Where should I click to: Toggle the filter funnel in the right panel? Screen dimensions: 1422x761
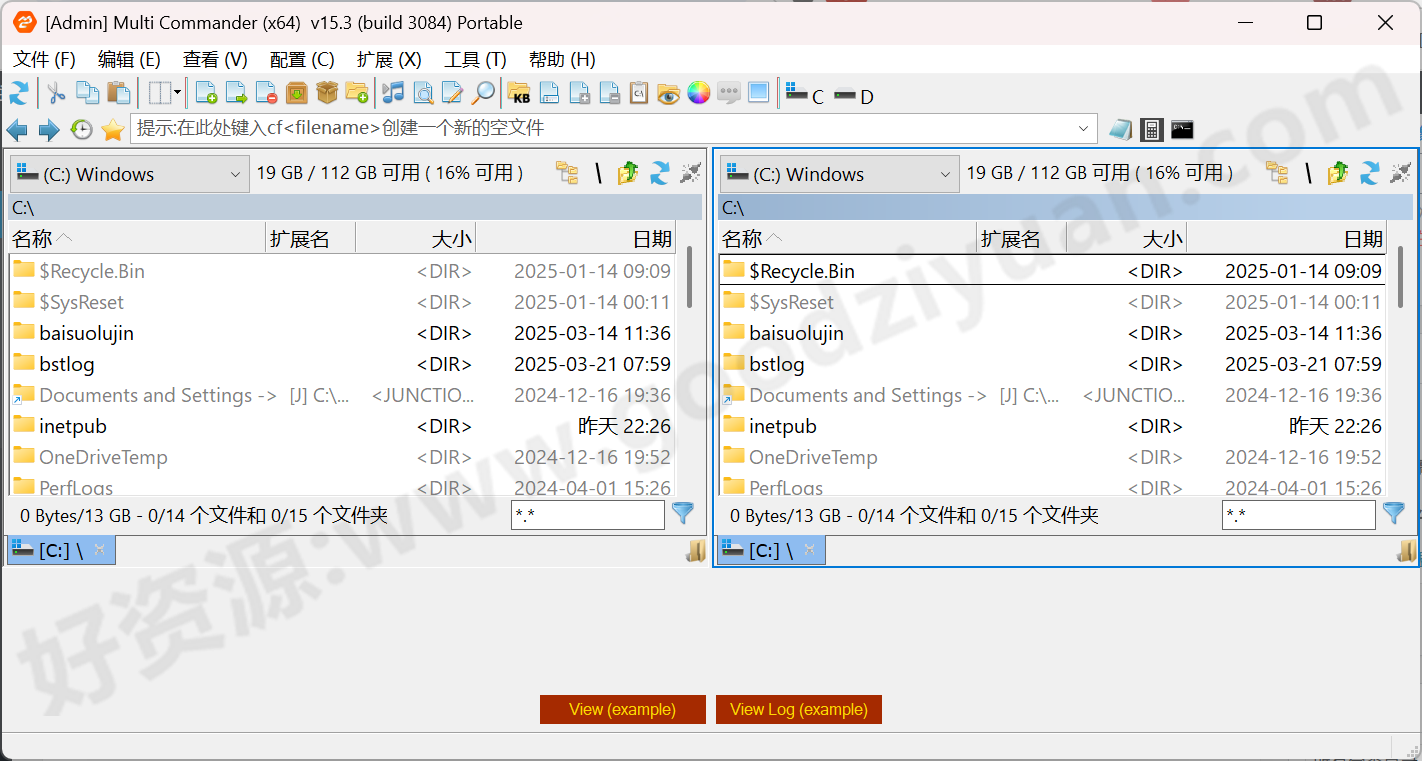[x=1393, y=513]
